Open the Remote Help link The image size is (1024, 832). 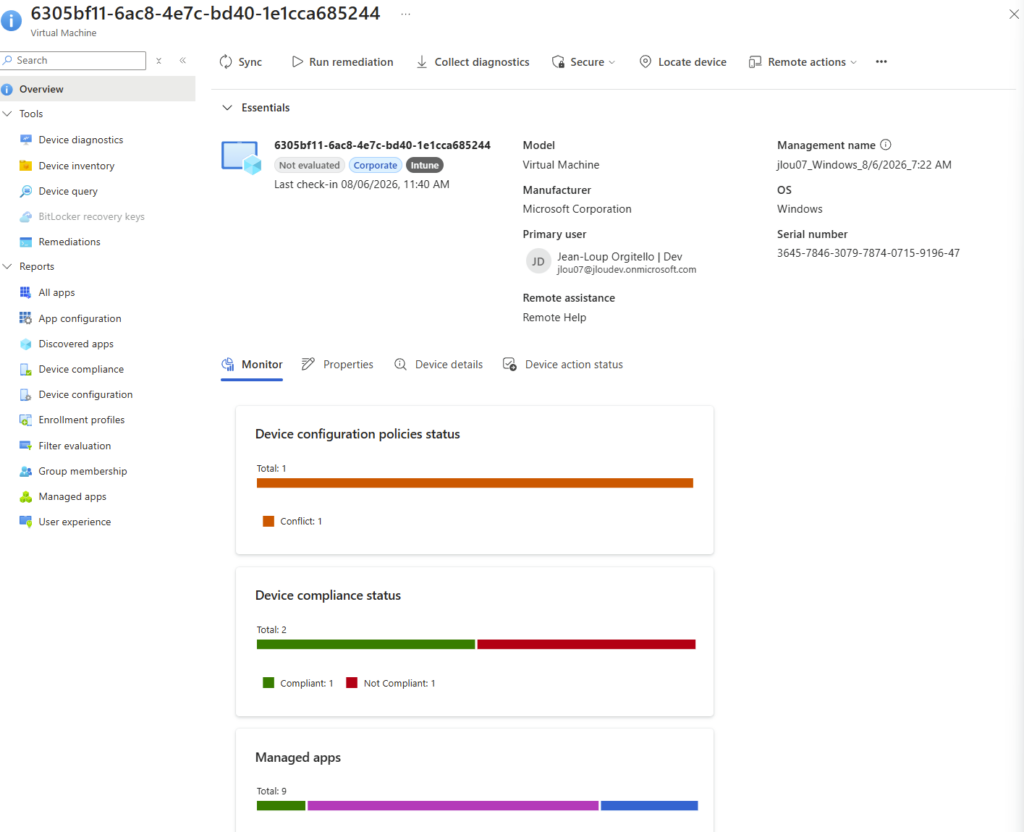click(554, 317)
